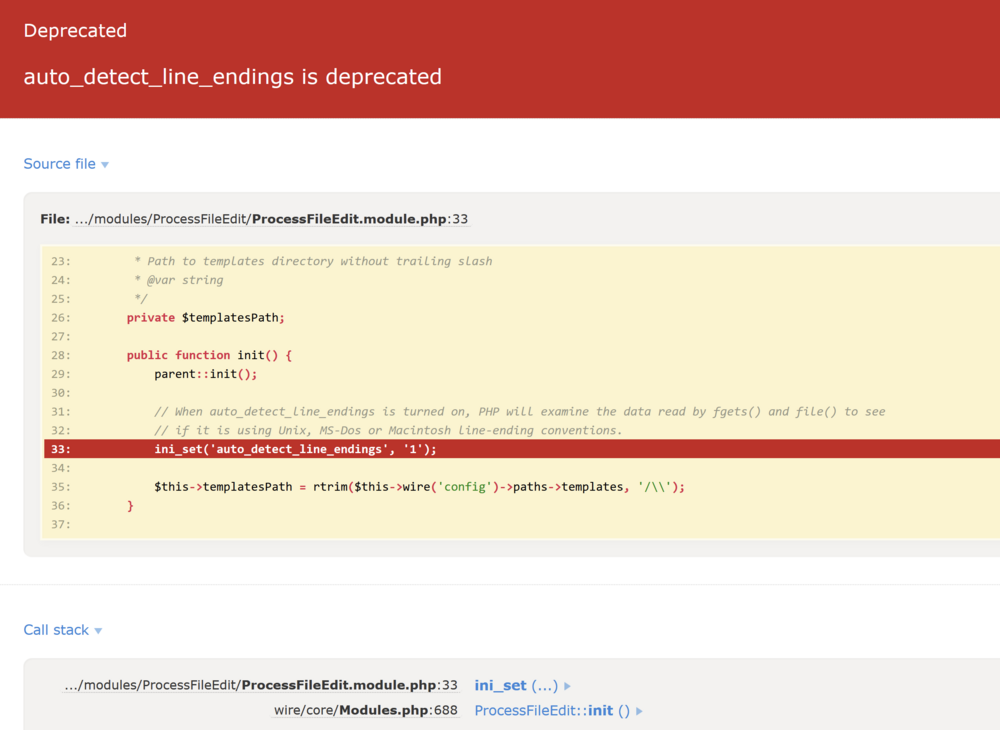Screen dimensions: 1000x730
Task: Collapse the Source file section label
Action: point(60,164)
